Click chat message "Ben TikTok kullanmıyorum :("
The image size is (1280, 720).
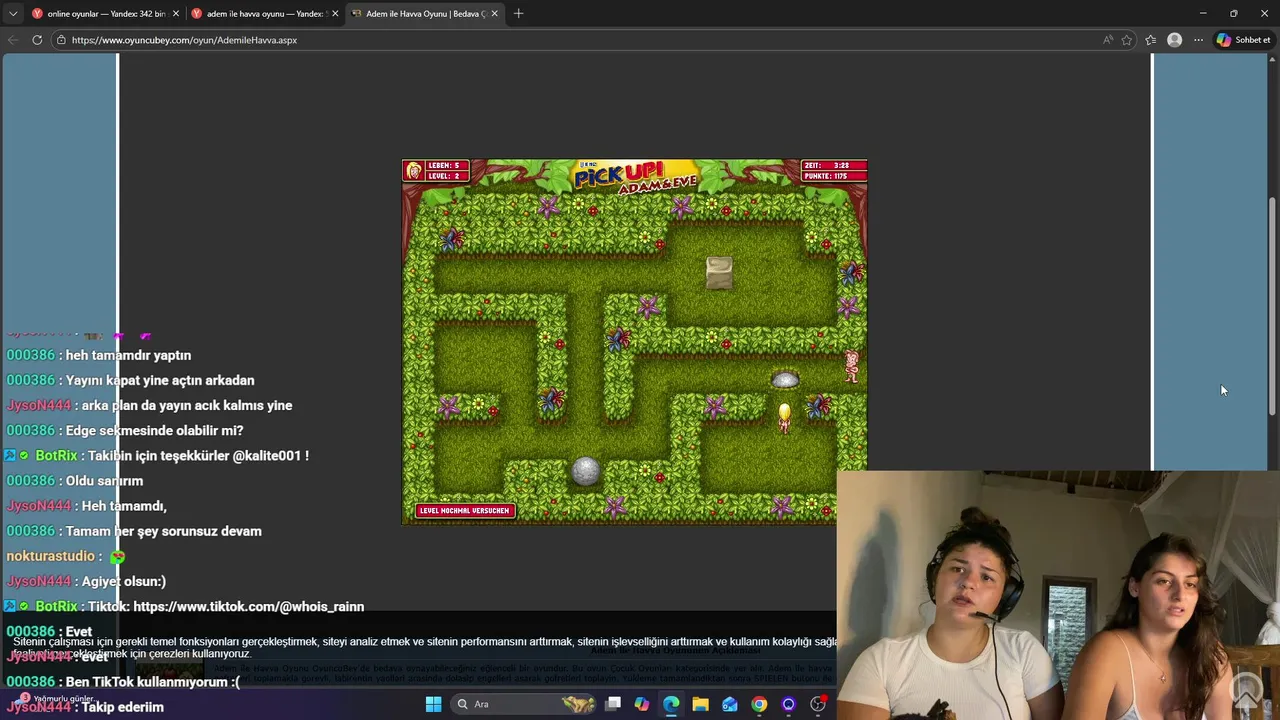(x=153, y=682)
